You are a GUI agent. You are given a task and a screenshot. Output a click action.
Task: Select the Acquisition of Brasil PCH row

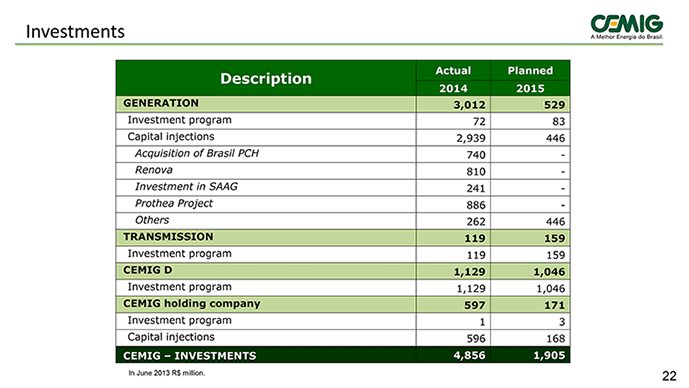coord(343,154)
